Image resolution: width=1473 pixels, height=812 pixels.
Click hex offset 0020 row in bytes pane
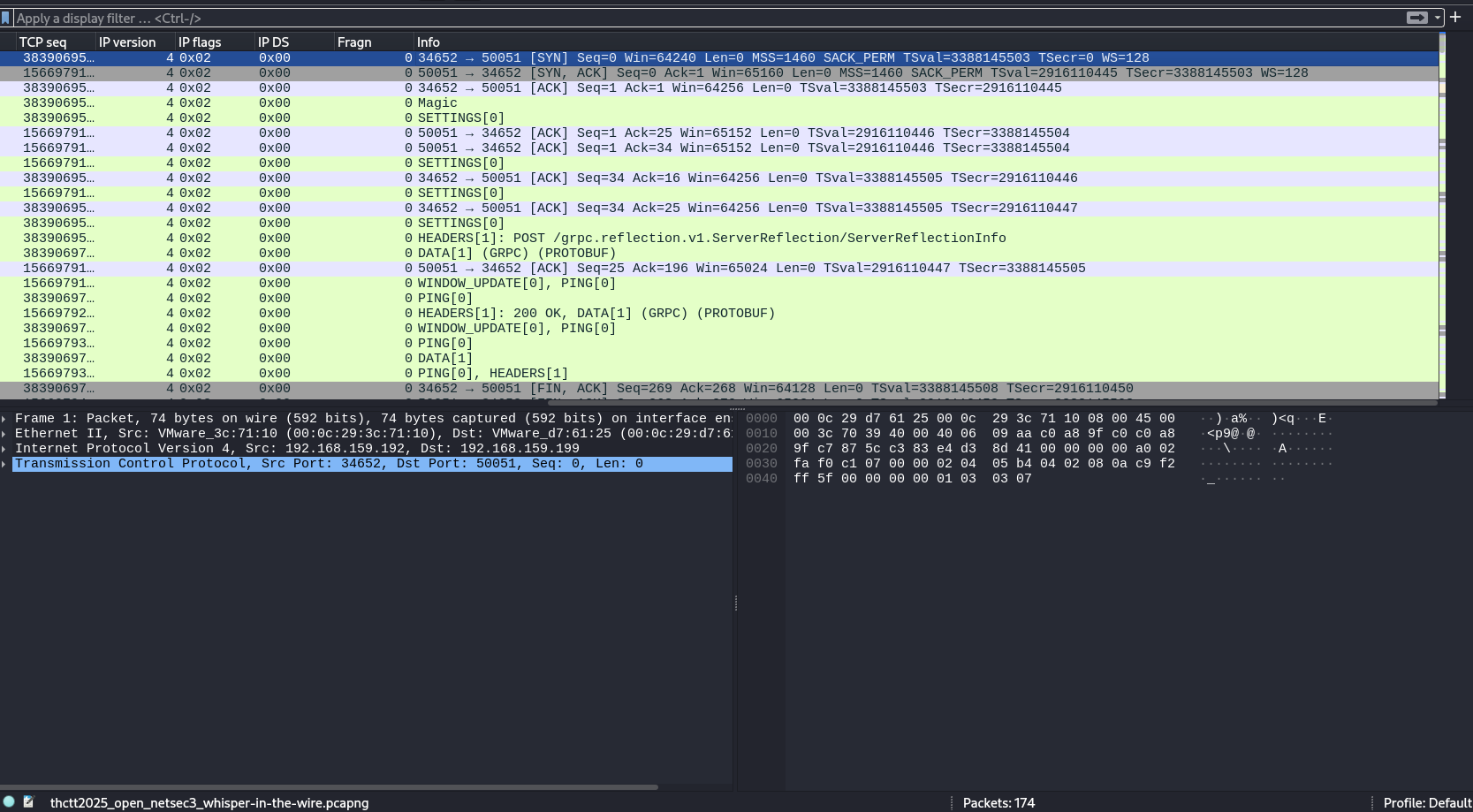coord(761,449)
